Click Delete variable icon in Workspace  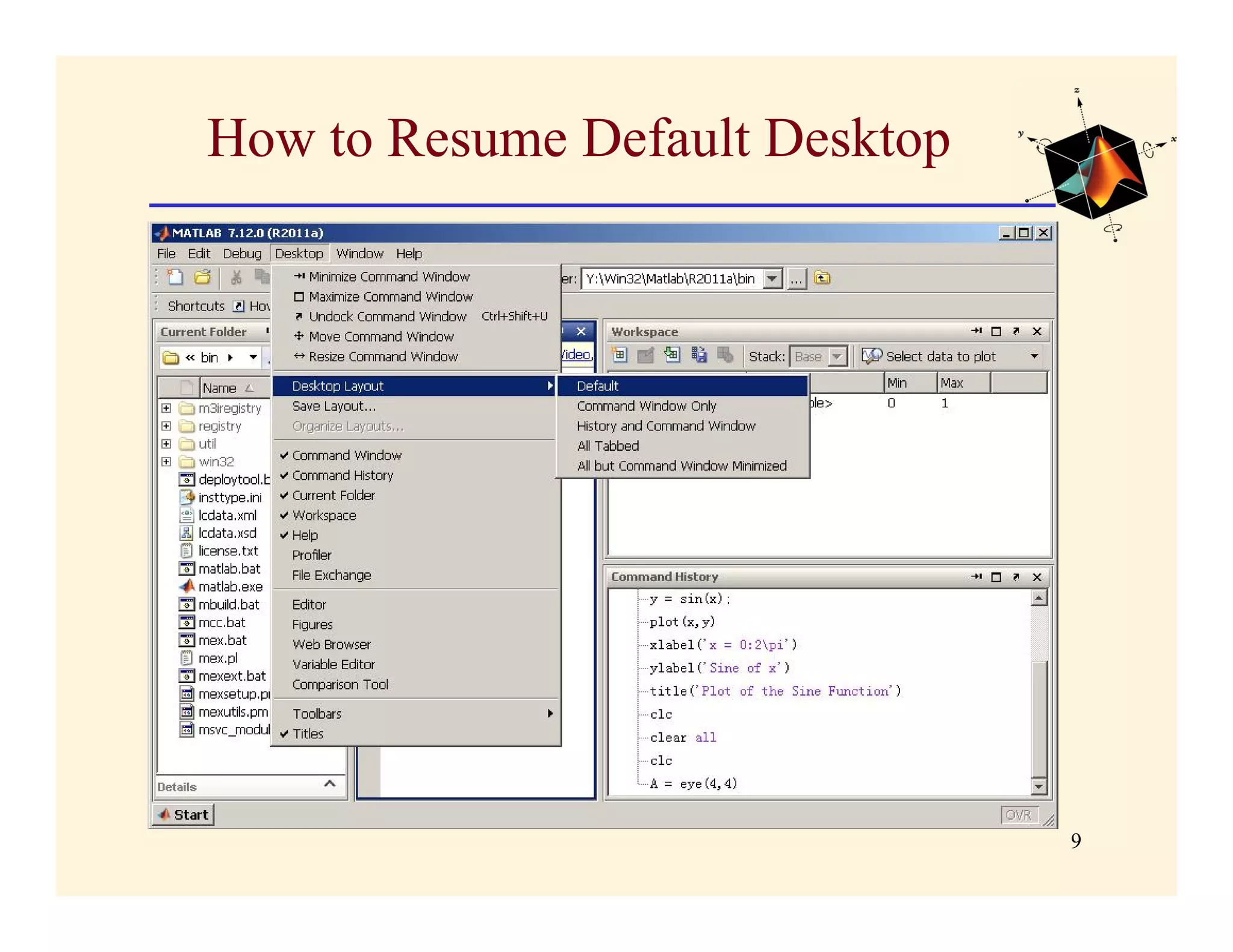click(725, 356)
